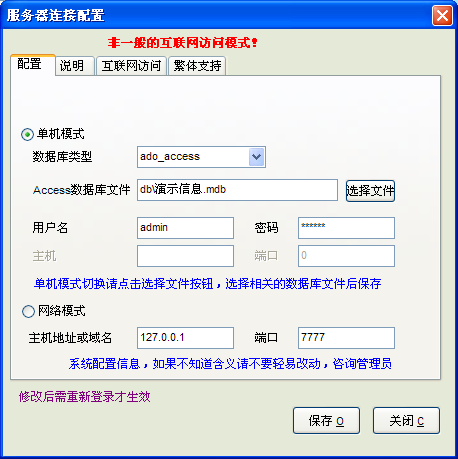The height and width of the screenshot is (459, 458).
Task: Click the empty 主机 input field
Action: [x=185, y=256]
